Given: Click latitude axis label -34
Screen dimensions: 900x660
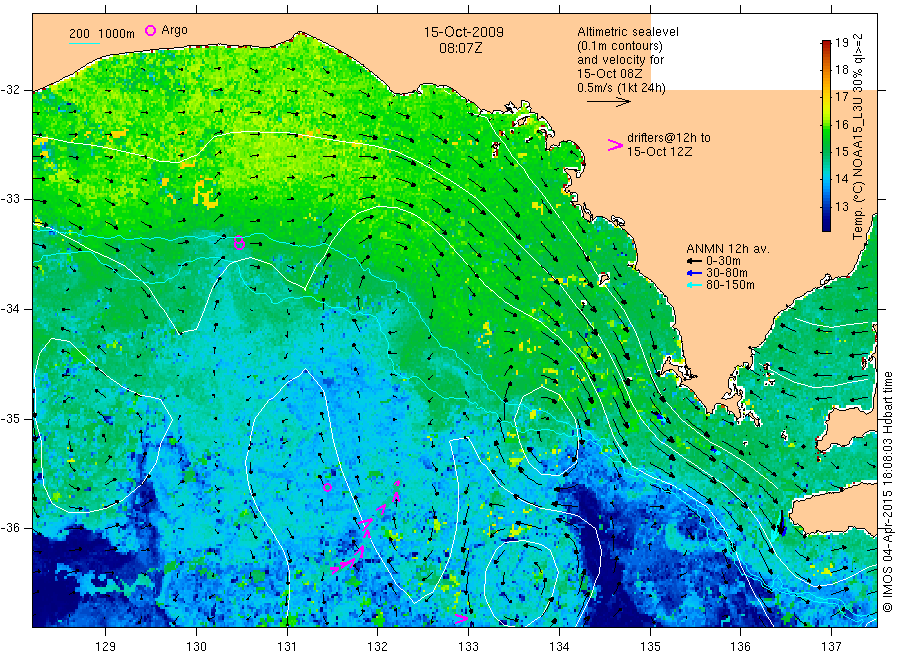Looking at the screenshot, I should (10, 309).
